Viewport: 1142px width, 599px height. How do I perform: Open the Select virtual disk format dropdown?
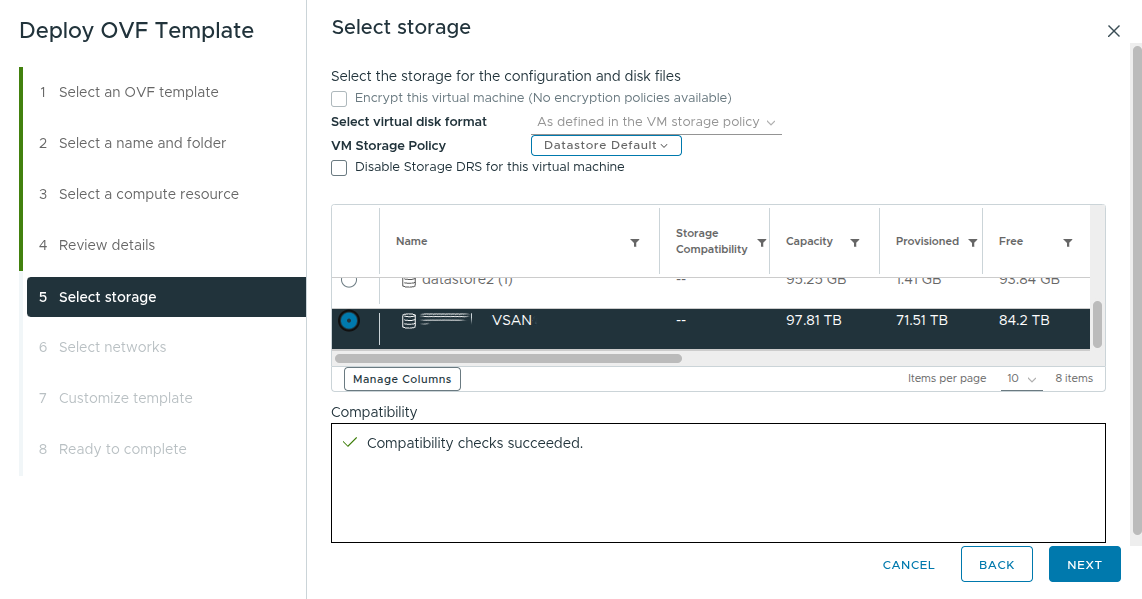click(655, 121)
